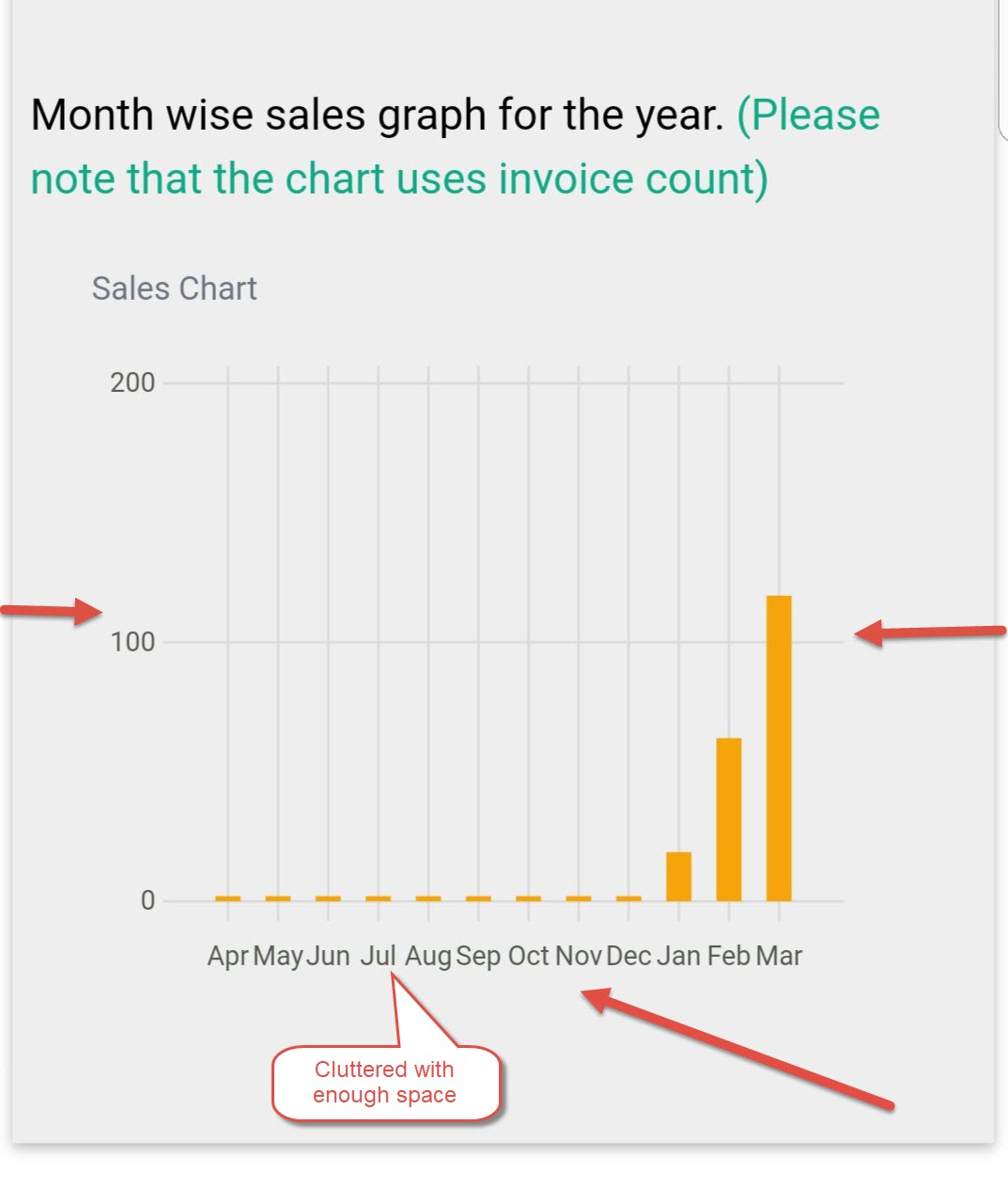The height and width of the screenshot is (1187, 1008).
Task: Click the February bar in the chart
Action: 729,819
